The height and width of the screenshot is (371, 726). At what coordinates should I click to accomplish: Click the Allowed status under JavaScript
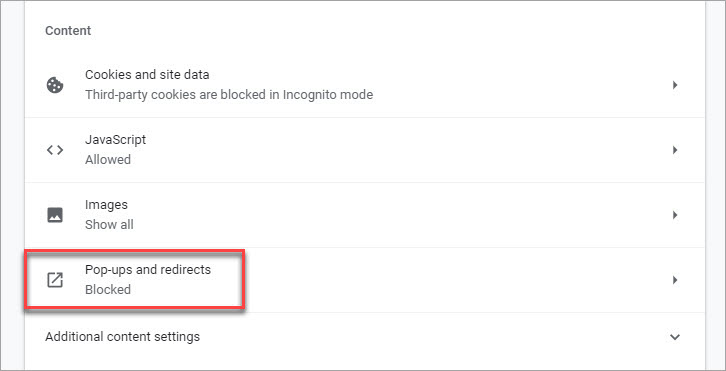coord(108,160)
